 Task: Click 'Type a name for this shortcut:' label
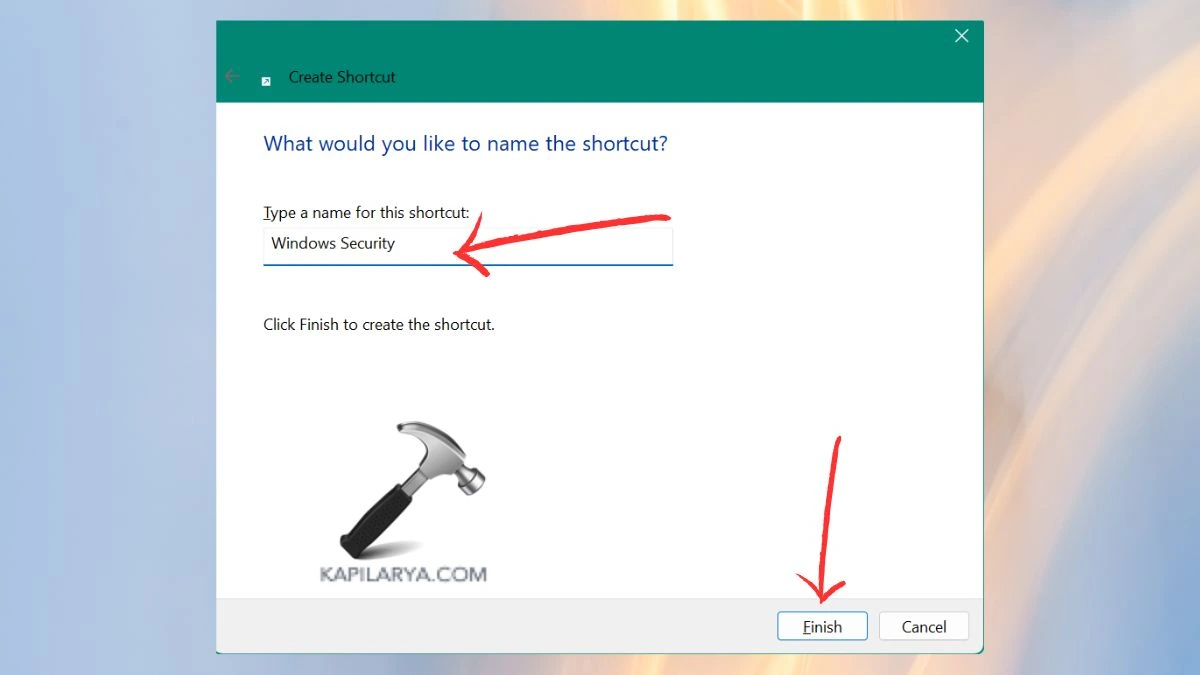tap(366, 214)
